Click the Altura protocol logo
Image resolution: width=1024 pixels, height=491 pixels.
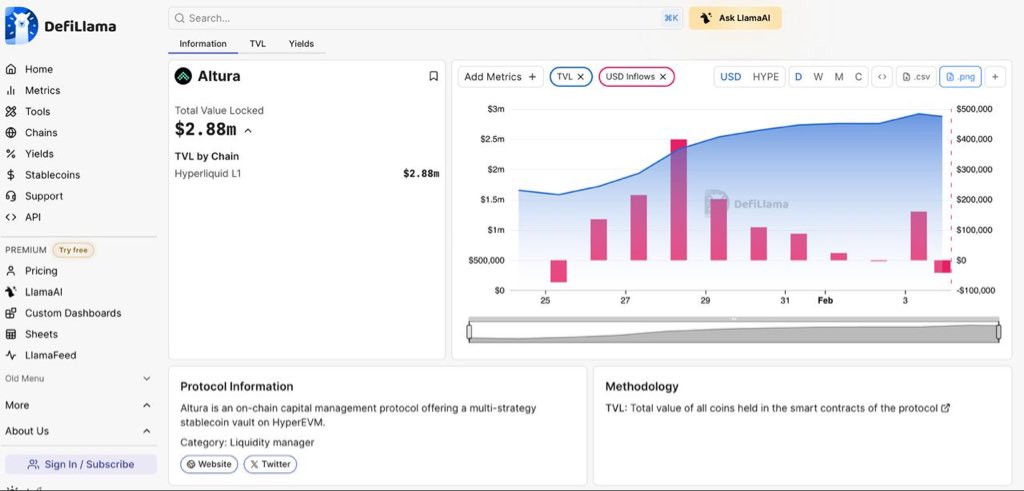click(x=183, y=76)
